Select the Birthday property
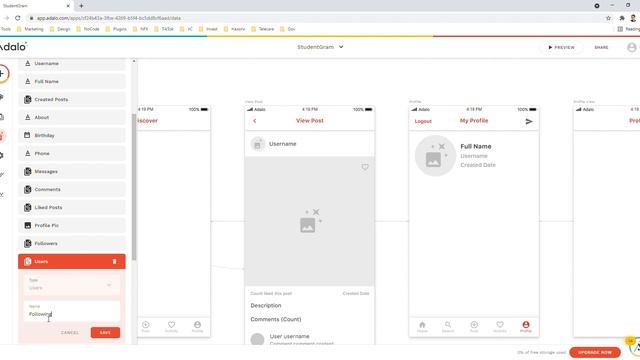The image size is (640, 360). 72,136
